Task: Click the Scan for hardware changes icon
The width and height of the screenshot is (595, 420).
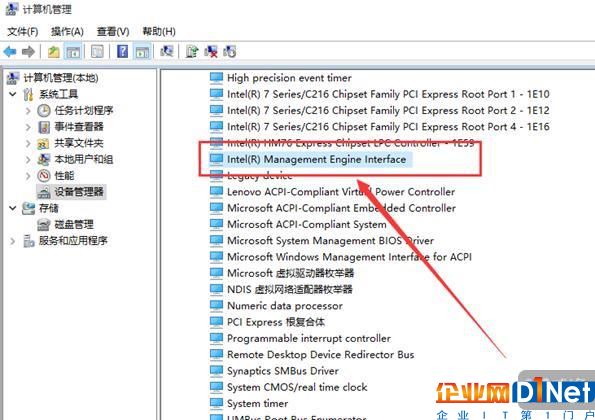Action: pyautogui.click(x=167, y=51)
